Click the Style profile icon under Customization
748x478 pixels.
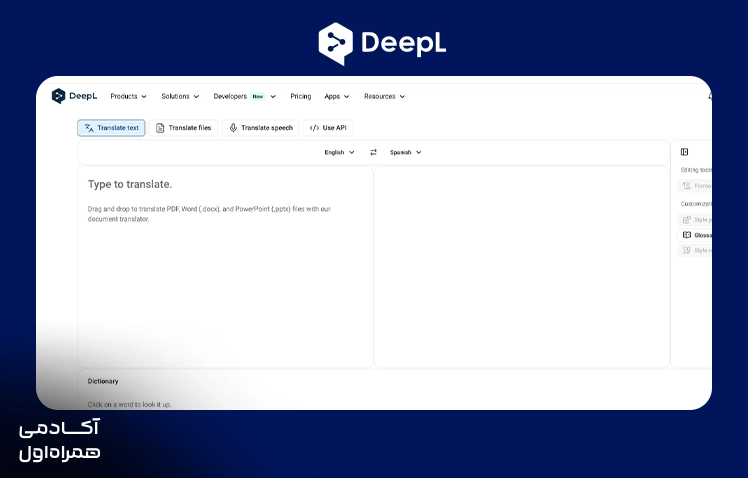point(687,219)
